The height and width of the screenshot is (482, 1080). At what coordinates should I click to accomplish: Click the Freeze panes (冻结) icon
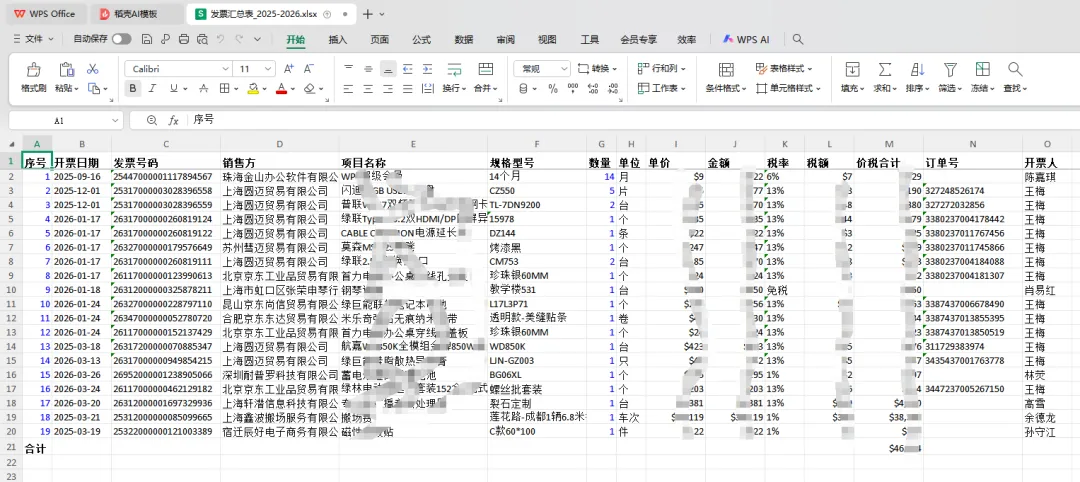pyautogui.click(x=983, y=70)
